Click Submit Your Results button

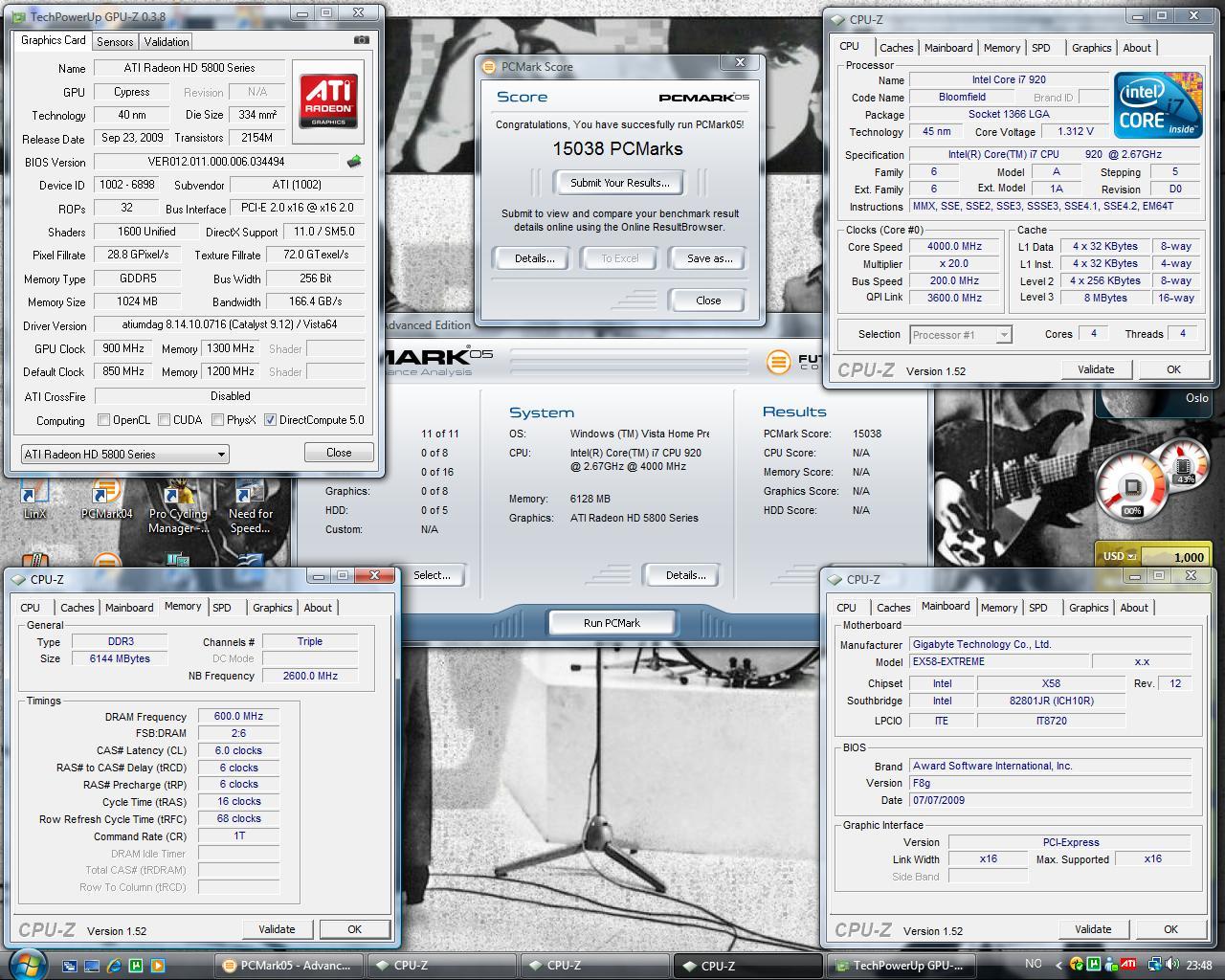point(620,183)
